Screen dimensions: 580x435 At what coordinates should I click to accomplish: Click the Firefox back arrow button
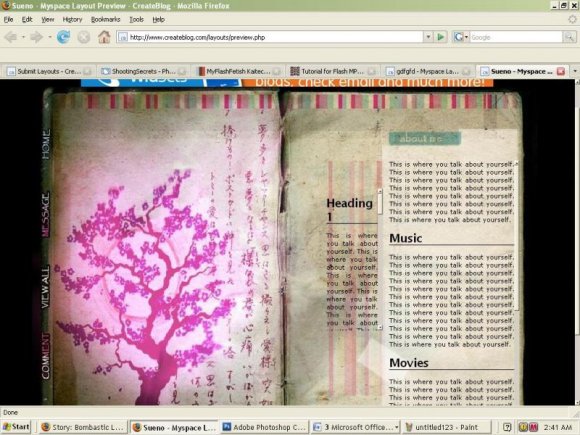click(11, 37)
